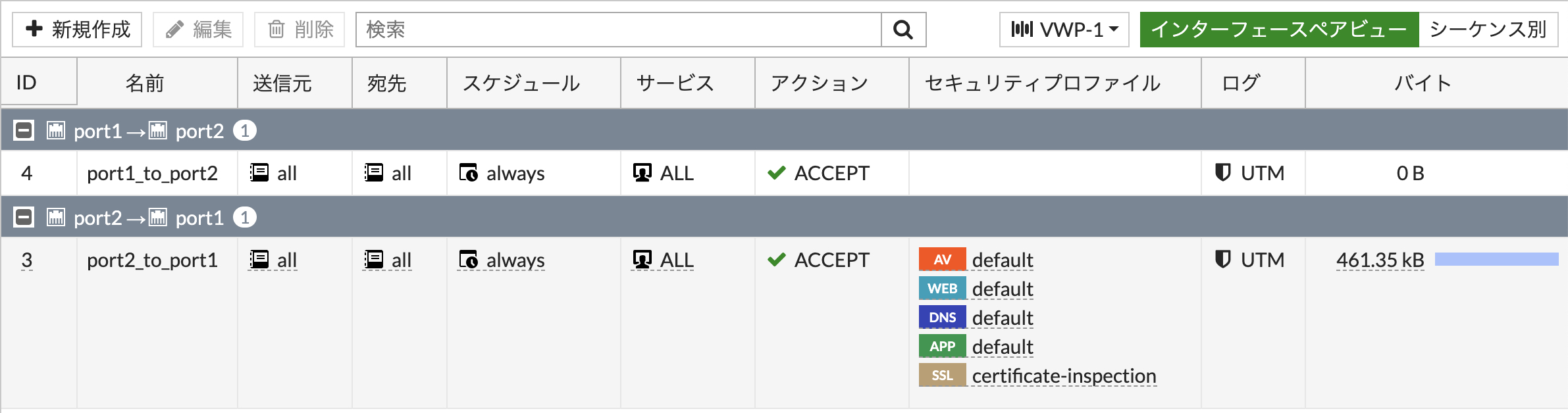This screenshot has height=413, width=1568.
Task: Click the green ACCEPT checkmark in policy 4
Action: (x=777, y=172)
